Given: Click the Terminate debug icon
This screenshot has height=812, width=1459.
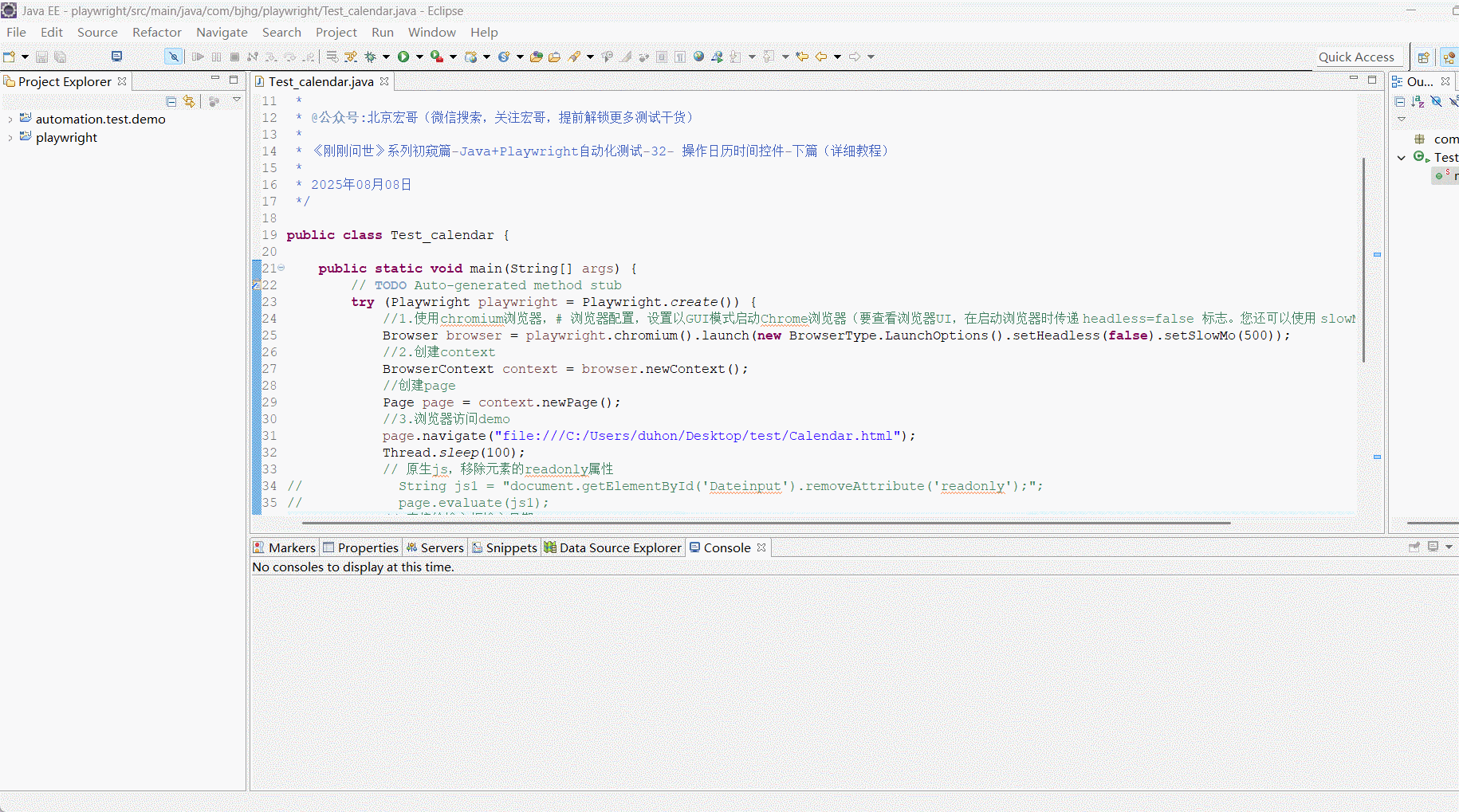Looking at the screenshot, I should pyautogui.click(x=234, y=57).
